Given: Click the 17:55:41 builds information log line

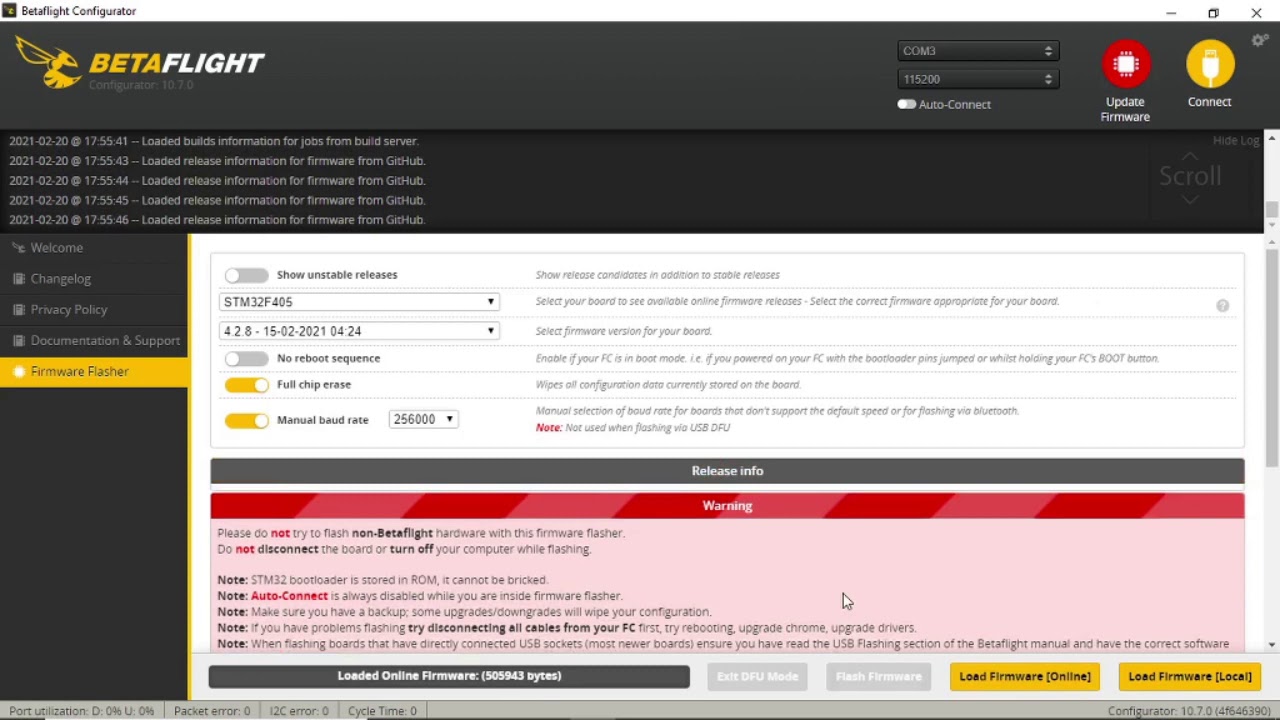Looking at the screenshot, I should tap(214, 141).
